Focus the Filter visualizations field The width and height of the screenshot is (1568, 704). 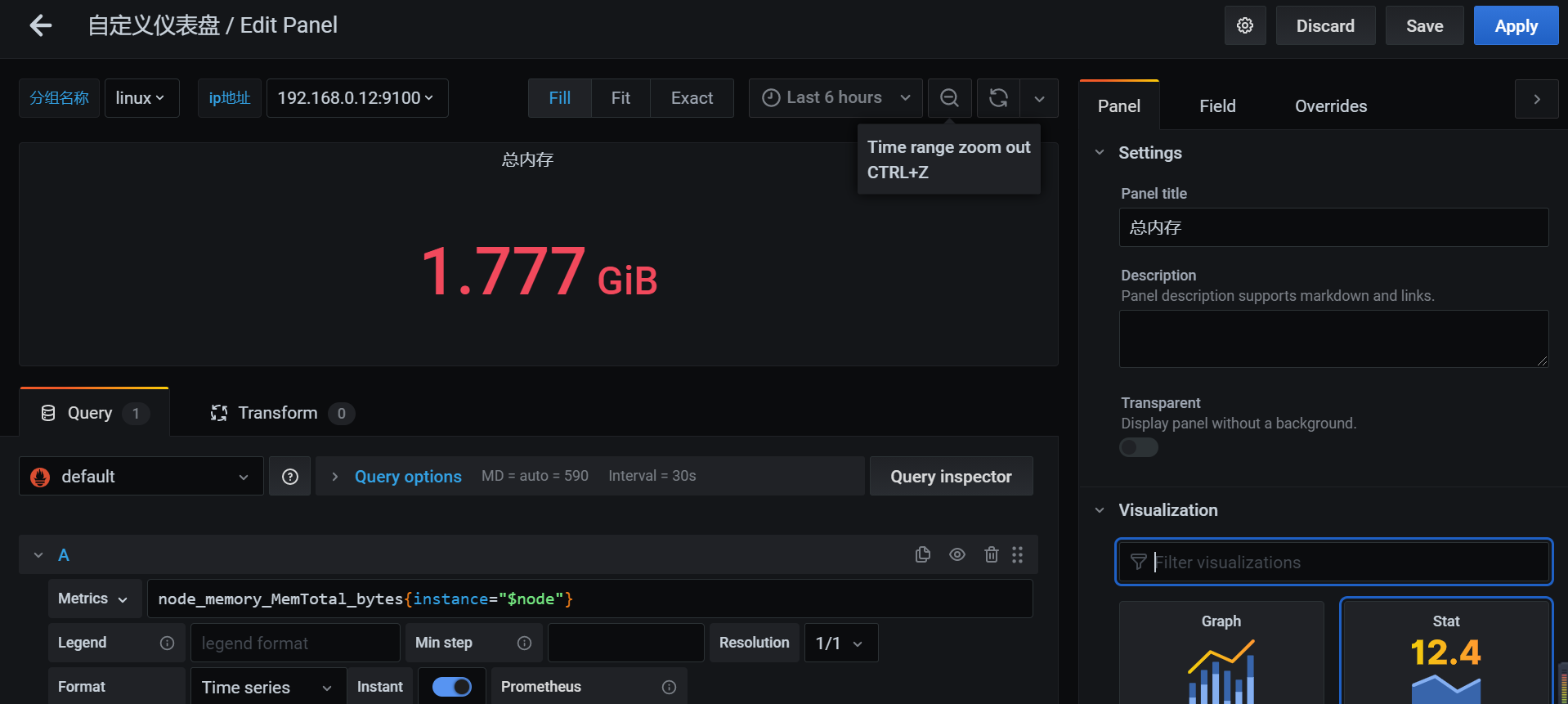point(1333,562)
